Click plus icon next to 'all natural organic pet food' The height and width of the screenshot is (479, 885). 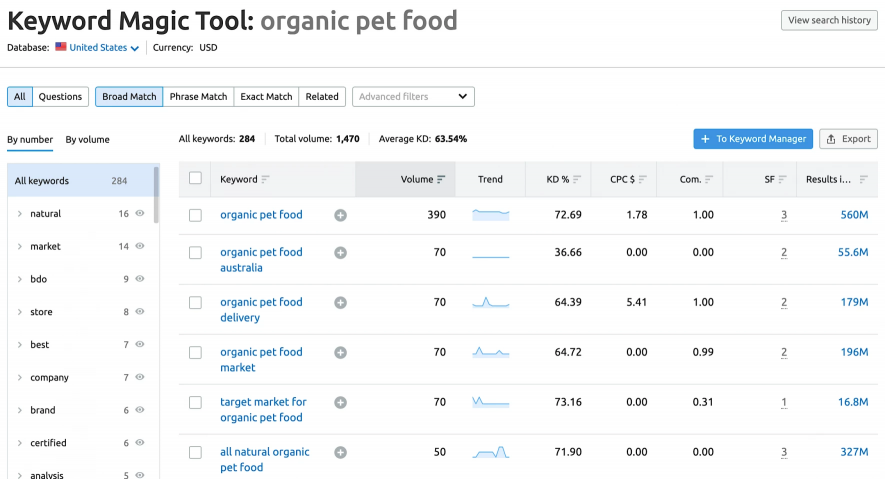pyautogui.click(x=340, y=453)
